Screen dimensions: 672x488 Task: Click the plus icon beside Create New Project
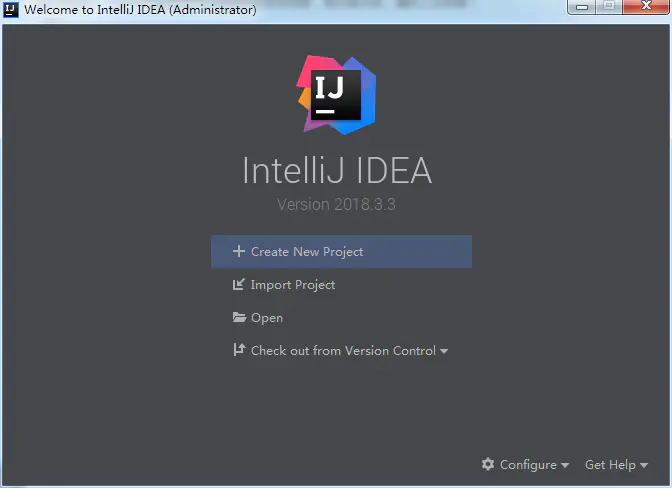click(239, 251)
